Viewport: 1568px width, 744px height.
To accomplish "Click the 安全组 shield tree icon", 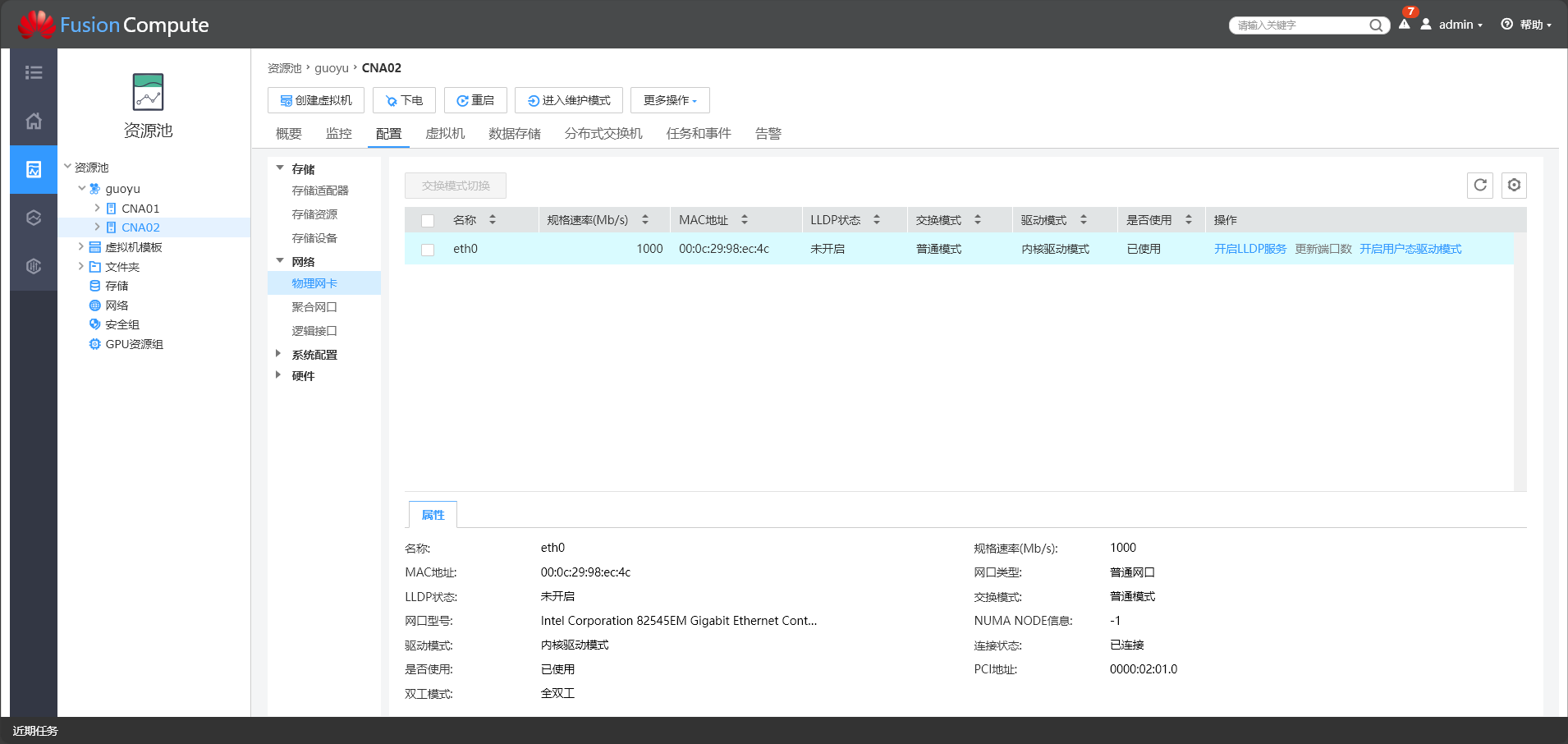I will (95, 324).
